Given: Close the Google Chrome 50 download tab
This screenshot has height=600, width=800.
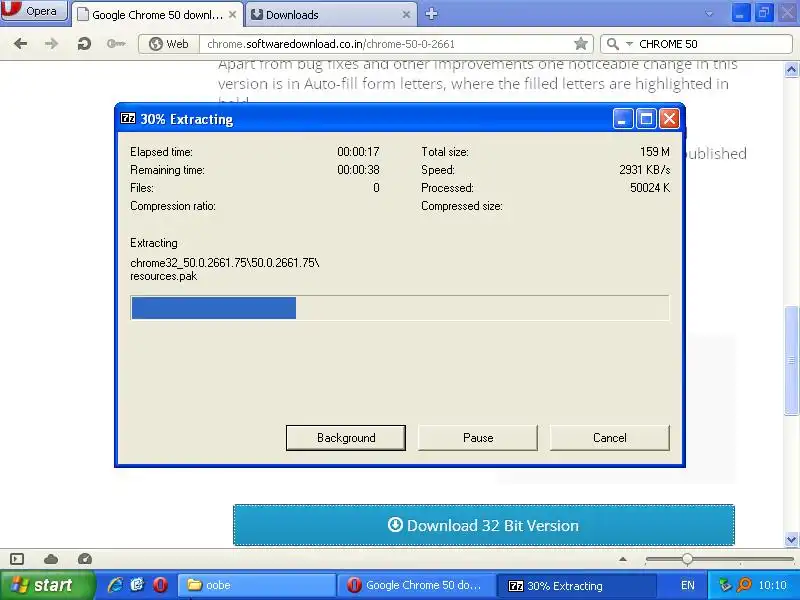Looking at the screenshot, I should pos(232,15).
